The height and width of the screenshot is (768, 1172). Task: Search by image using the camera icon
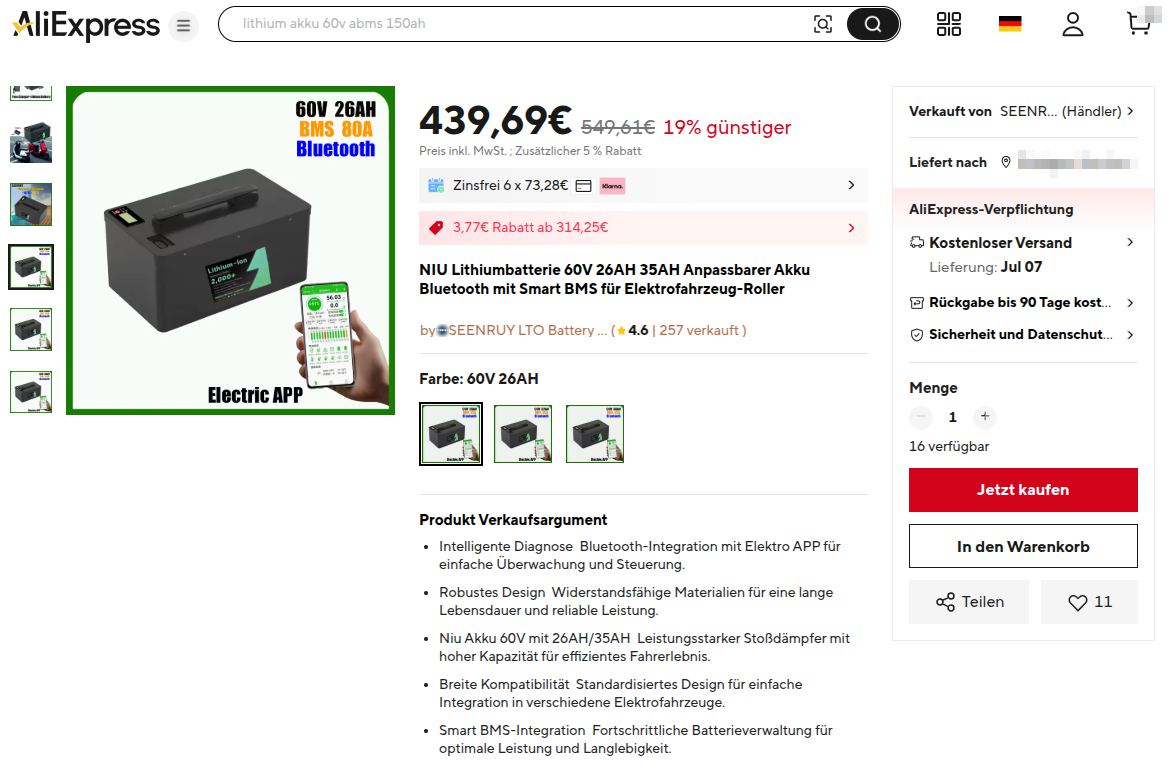(822, 24)
